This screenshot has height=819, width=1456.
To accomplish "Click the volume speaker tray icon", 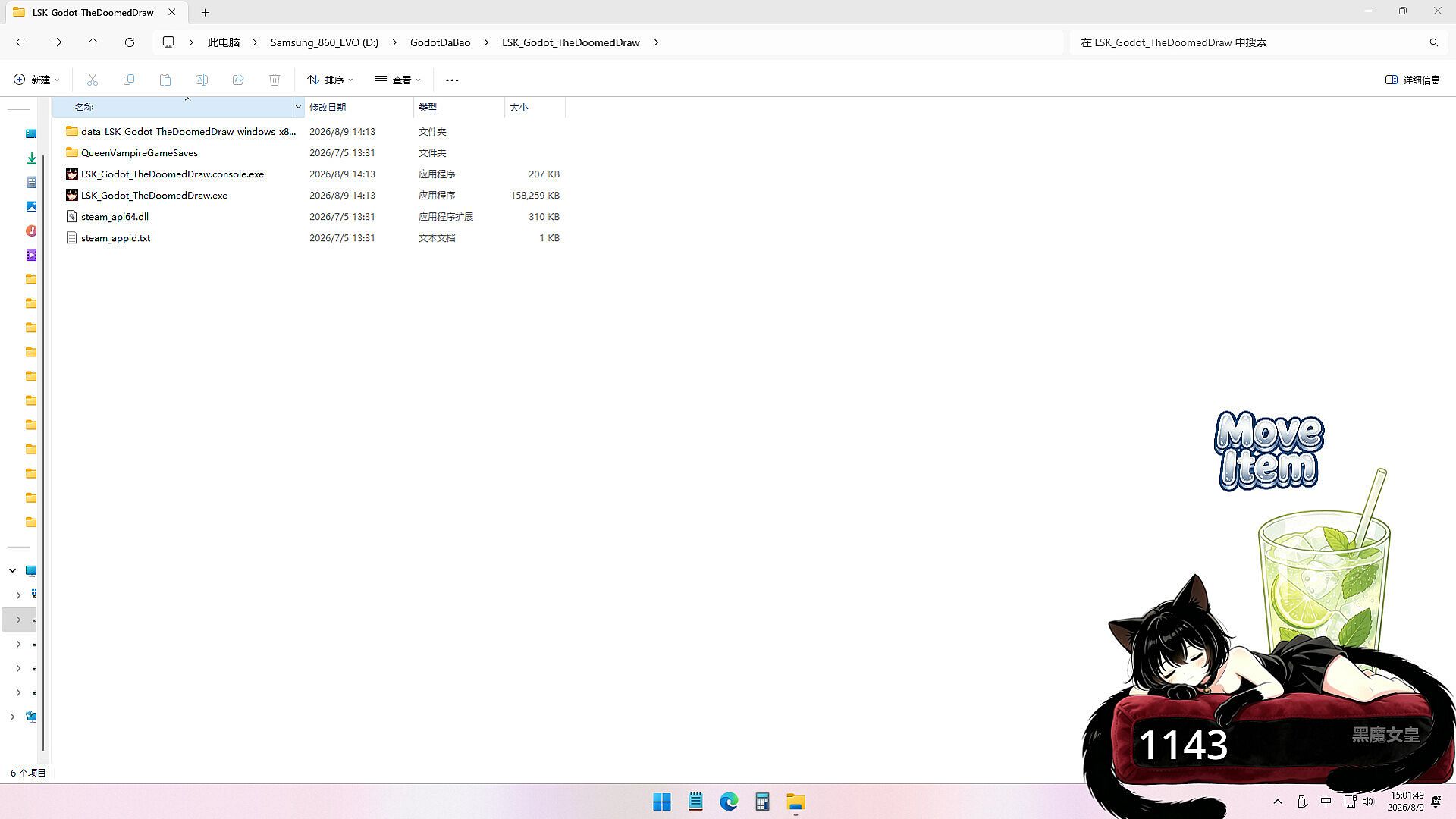I will [1368, 802].
